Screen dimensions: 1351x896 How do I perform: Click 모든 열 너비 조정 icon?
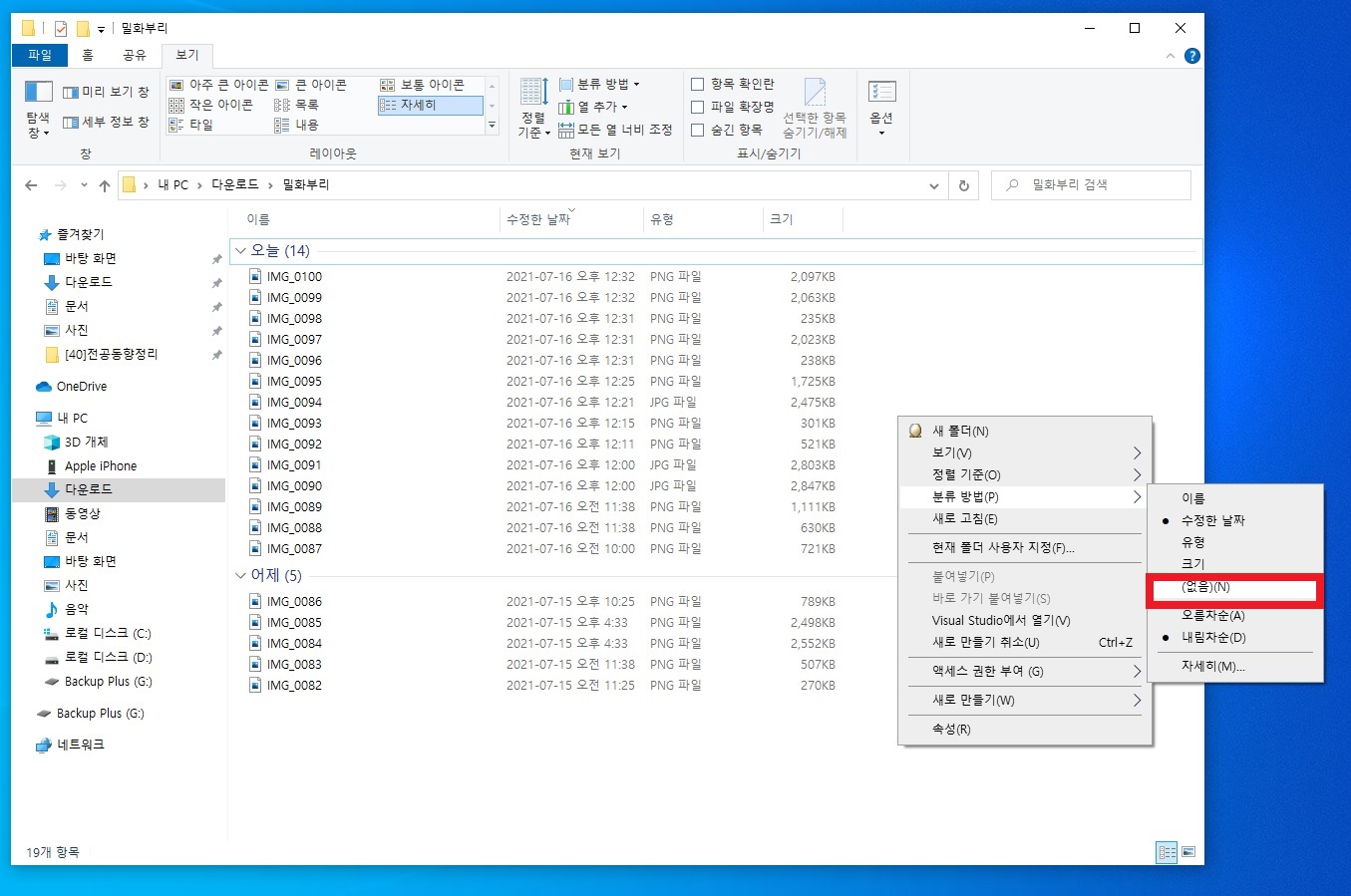(x=566, y=130)
